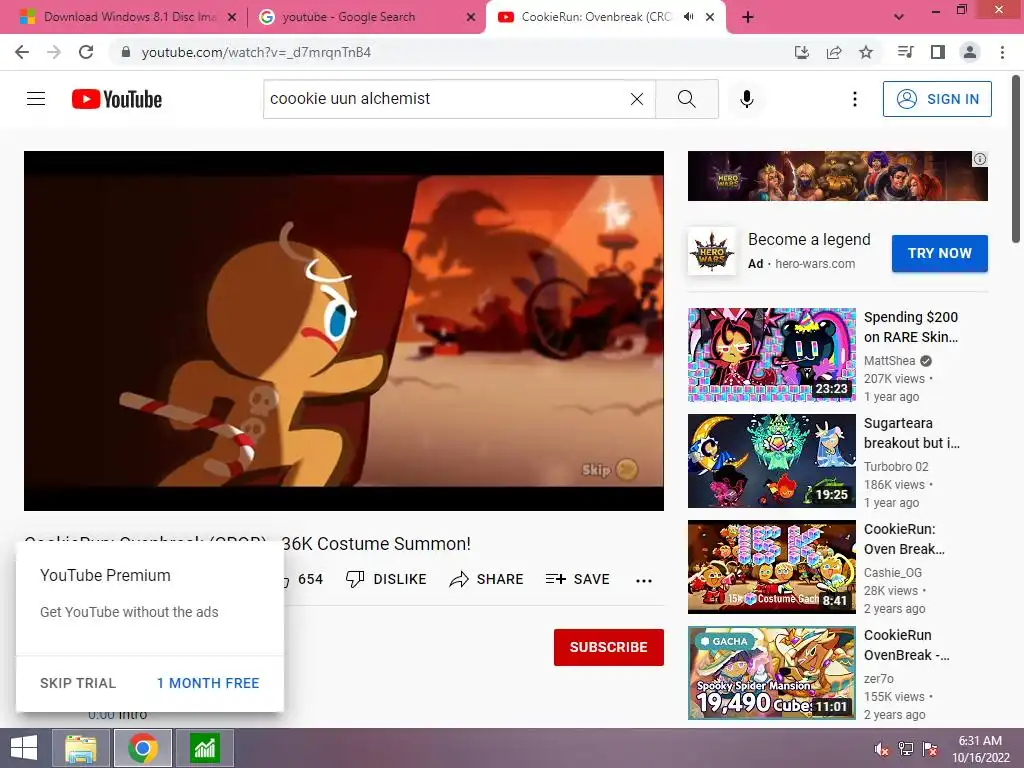Screen dimensions: 1024x768
Task: Go forward in browser history
Action: (x=54, y=52)
